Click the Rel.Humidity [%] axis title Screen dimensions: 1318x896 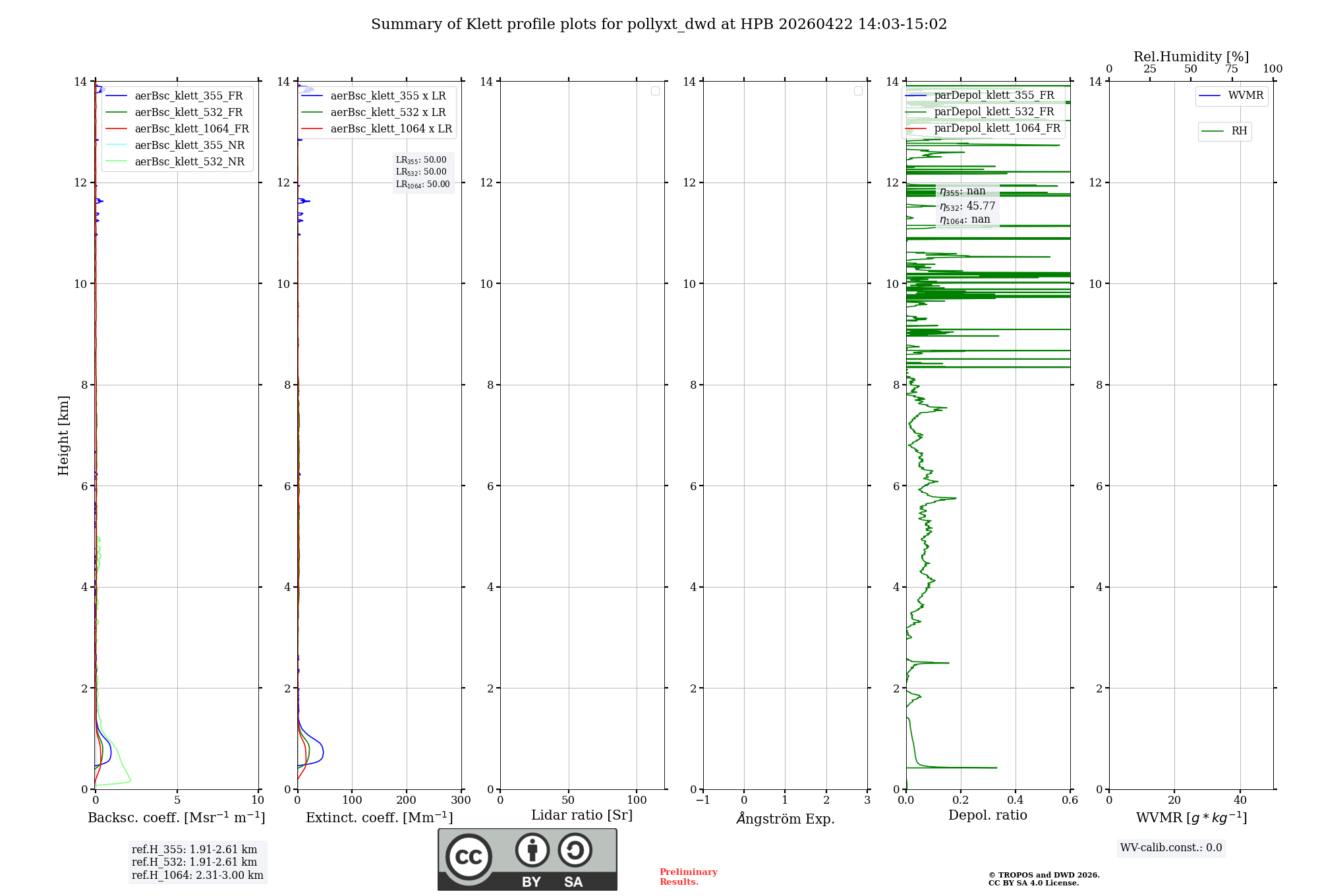(x=1191, y=57)
